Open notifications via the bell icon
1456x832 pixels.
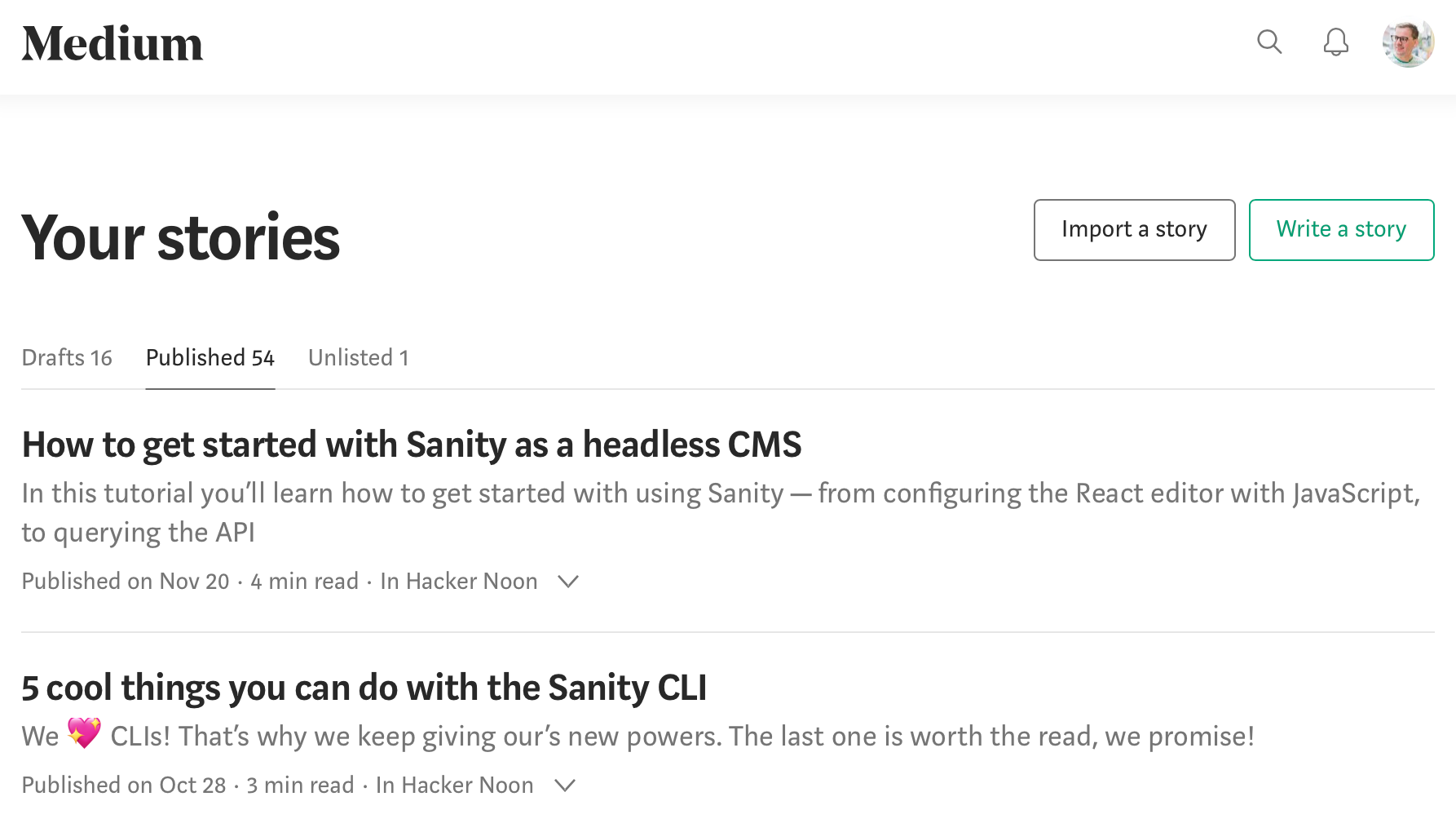pos(1336,42)
